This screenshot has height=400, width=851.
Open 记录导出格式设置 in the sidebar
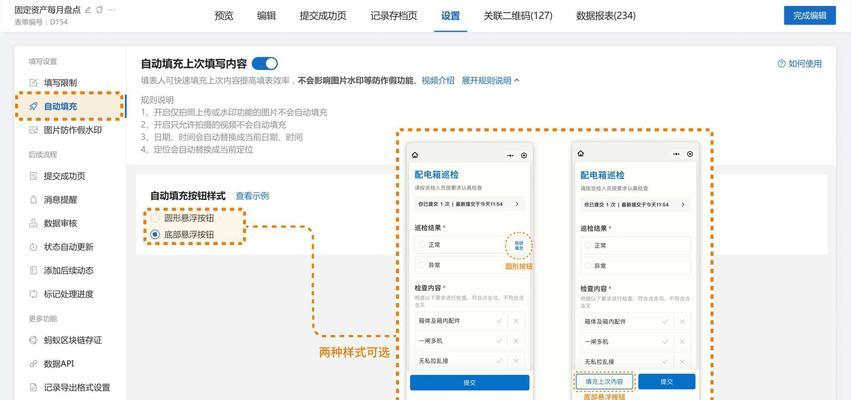pos(76,388)
